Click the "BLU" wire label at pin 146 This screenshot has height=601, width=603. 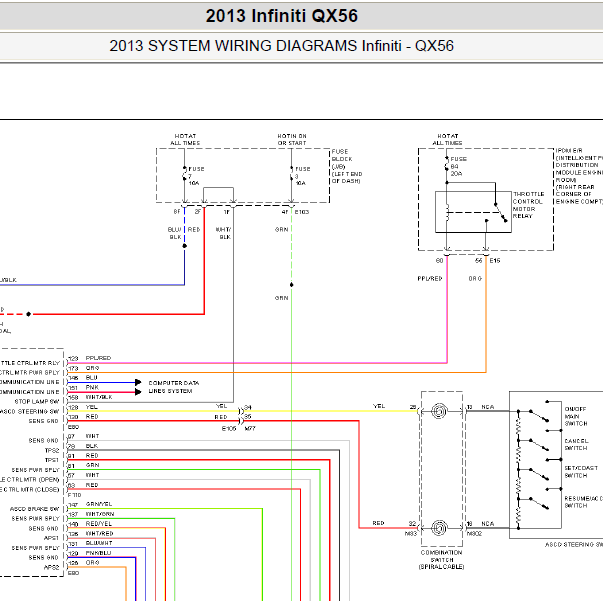click(x=92, y=378)
